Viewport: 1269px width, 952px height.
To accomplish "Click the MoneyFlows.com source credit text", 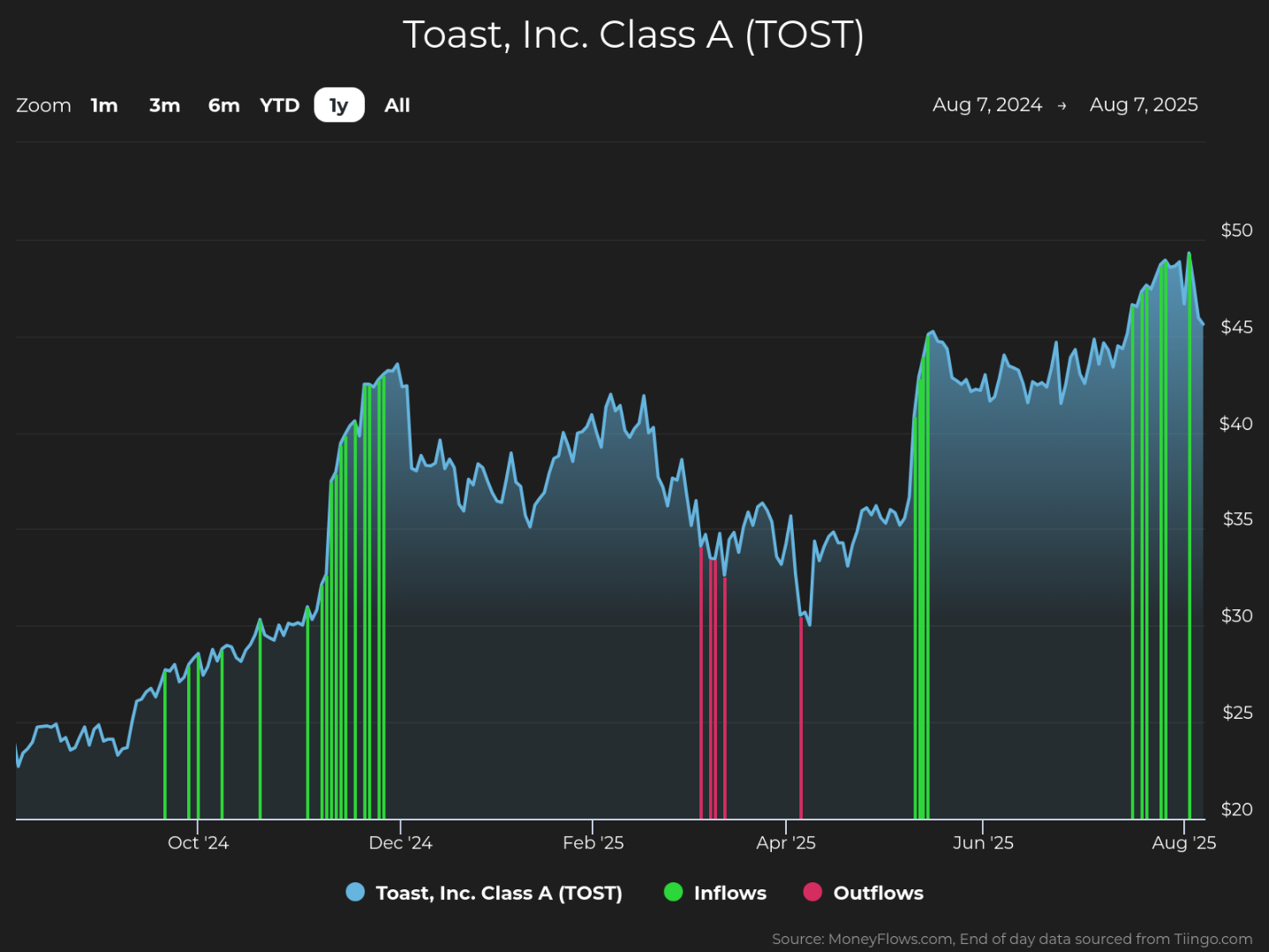I will [x=1012, y=939].
